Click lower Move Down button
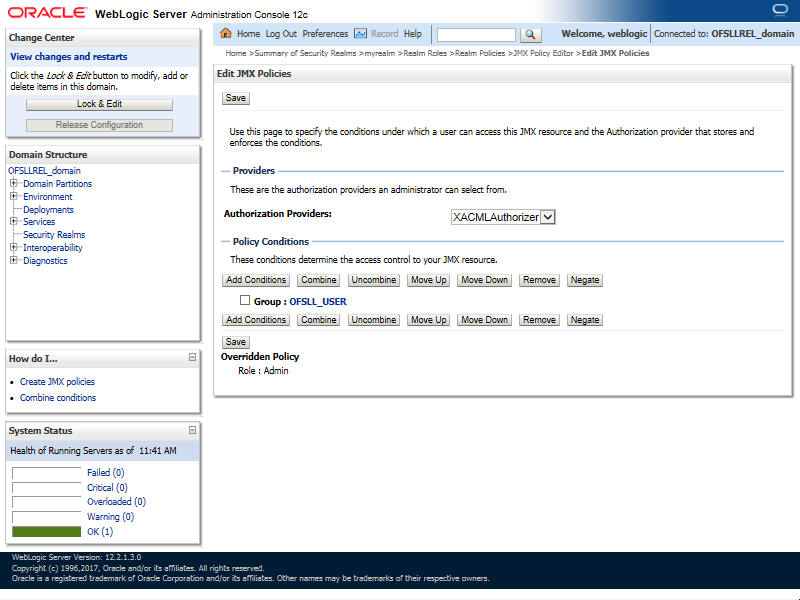800x600 pixels. [484, 320]
